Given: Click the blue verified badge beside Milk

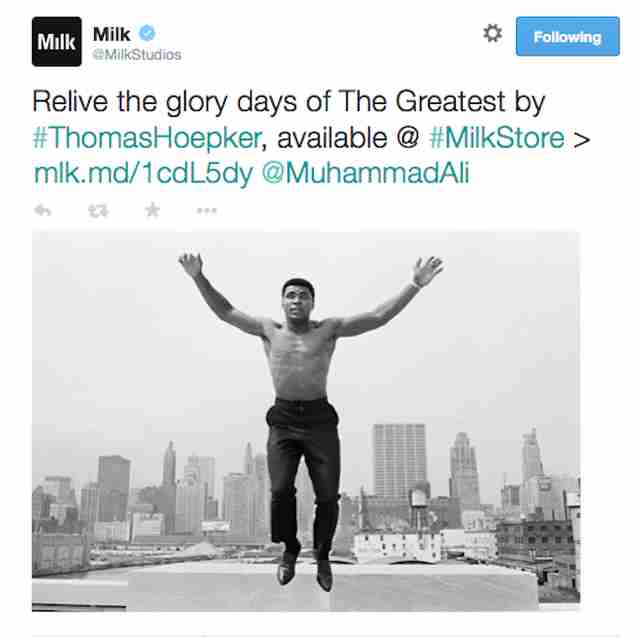Looking at the screenshot, I should point(147,33).
